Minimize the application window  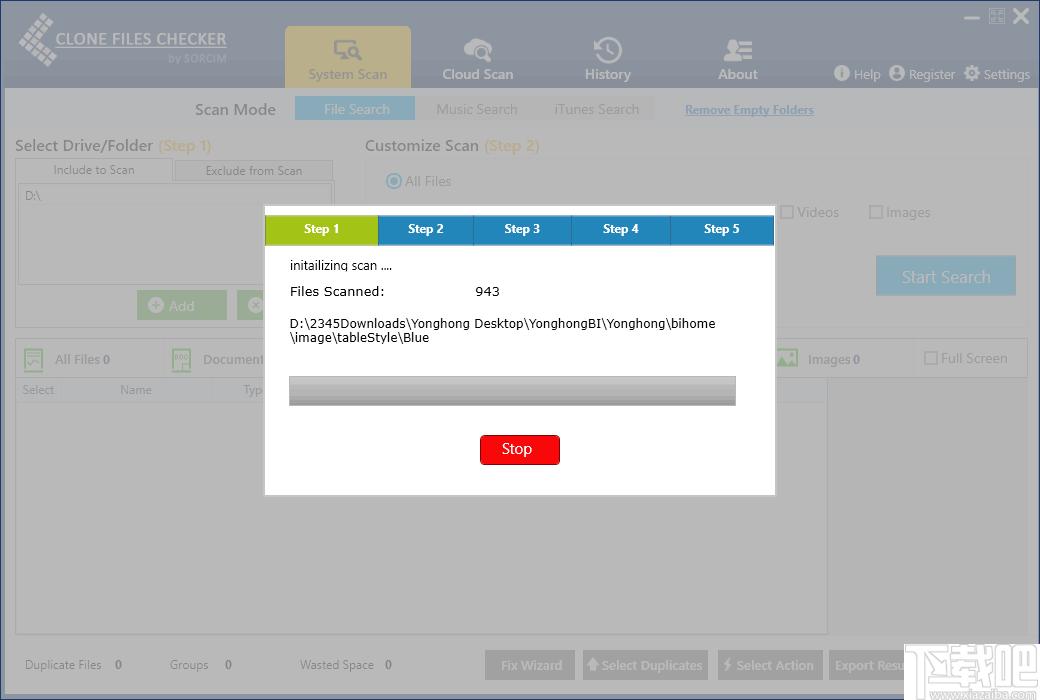(972, 18)
